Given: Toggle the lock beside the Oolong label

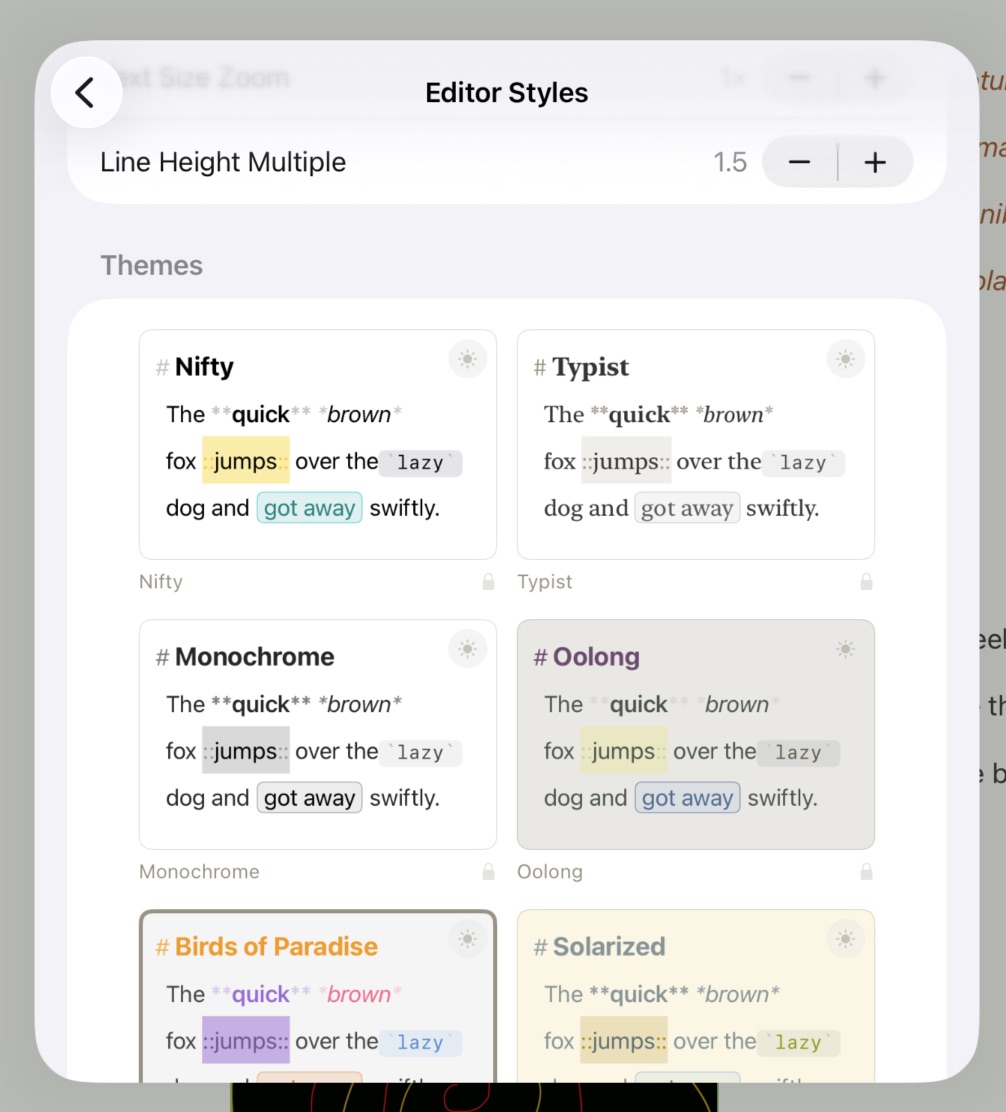Looking at the screenshot, I should 866,871.
